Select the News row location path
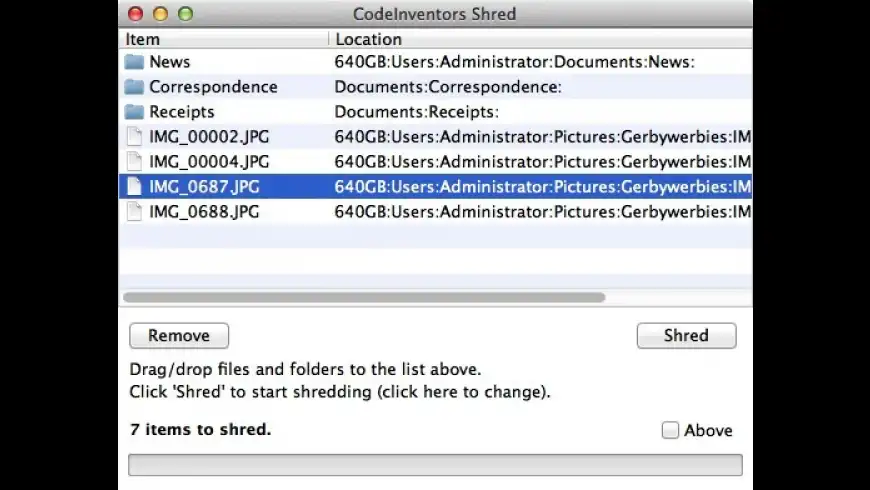The width and height of the screenshot is (870, 490). [x=514, y=62]
